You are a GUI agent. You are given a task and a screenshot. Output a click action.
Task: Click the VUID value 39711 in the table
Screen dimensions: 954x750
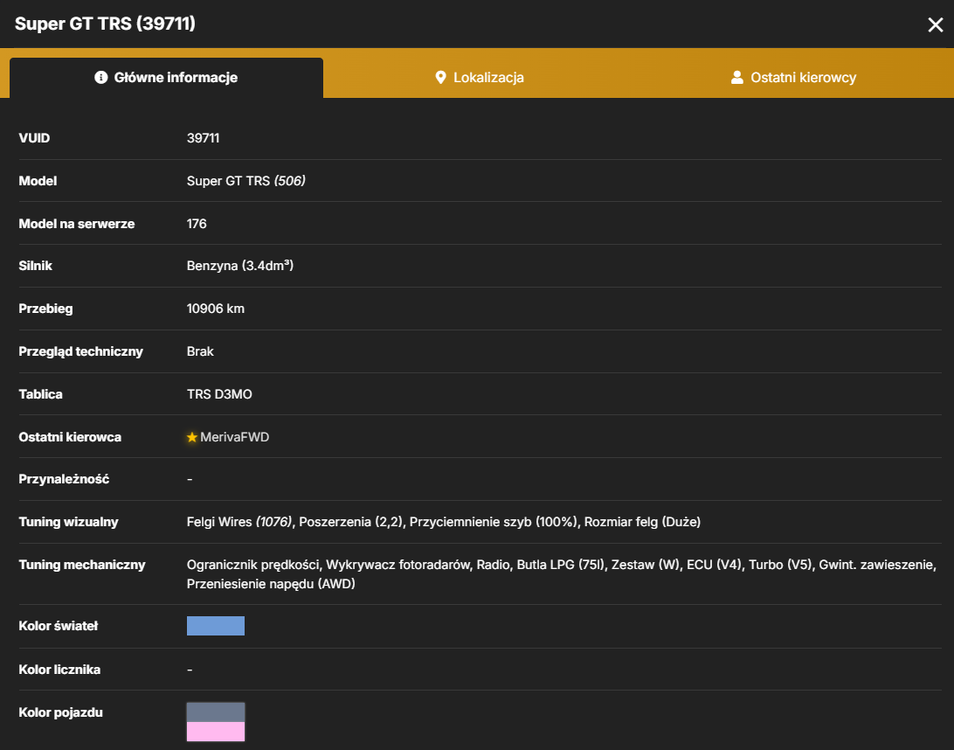click(x=203, y=138)
